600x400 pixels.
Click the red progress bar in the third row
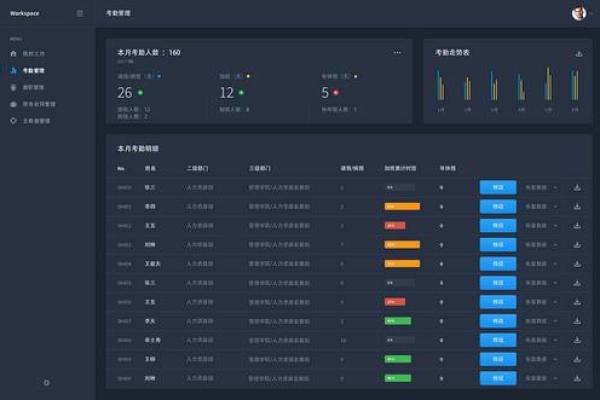tap(395, 226)
